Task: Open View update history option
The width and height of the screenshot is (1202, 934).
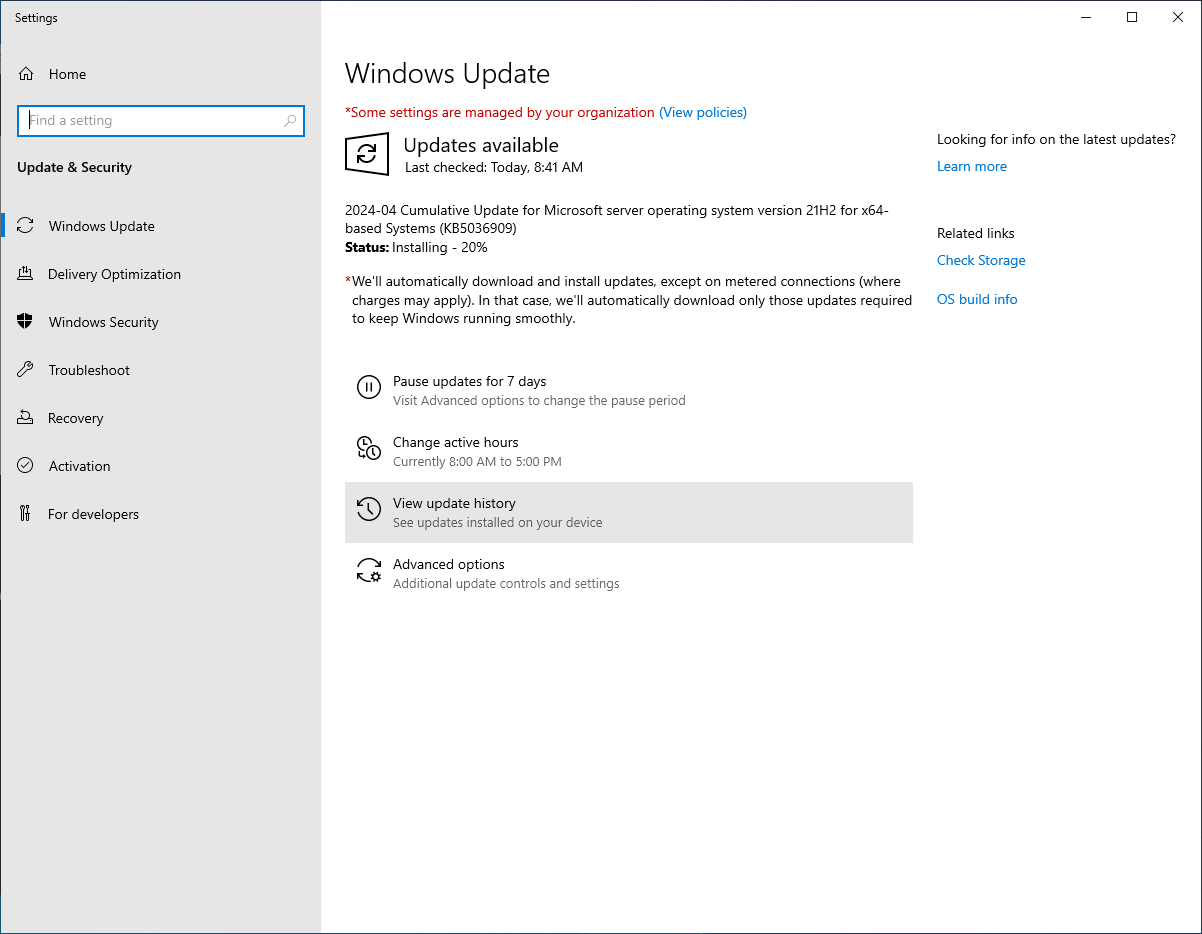Action: (629, 512)
